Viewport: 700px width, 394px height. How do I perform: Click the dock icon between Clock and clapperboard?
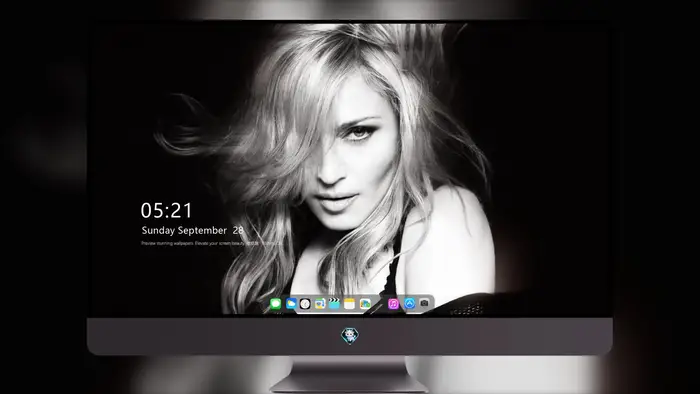coord(320,304)
